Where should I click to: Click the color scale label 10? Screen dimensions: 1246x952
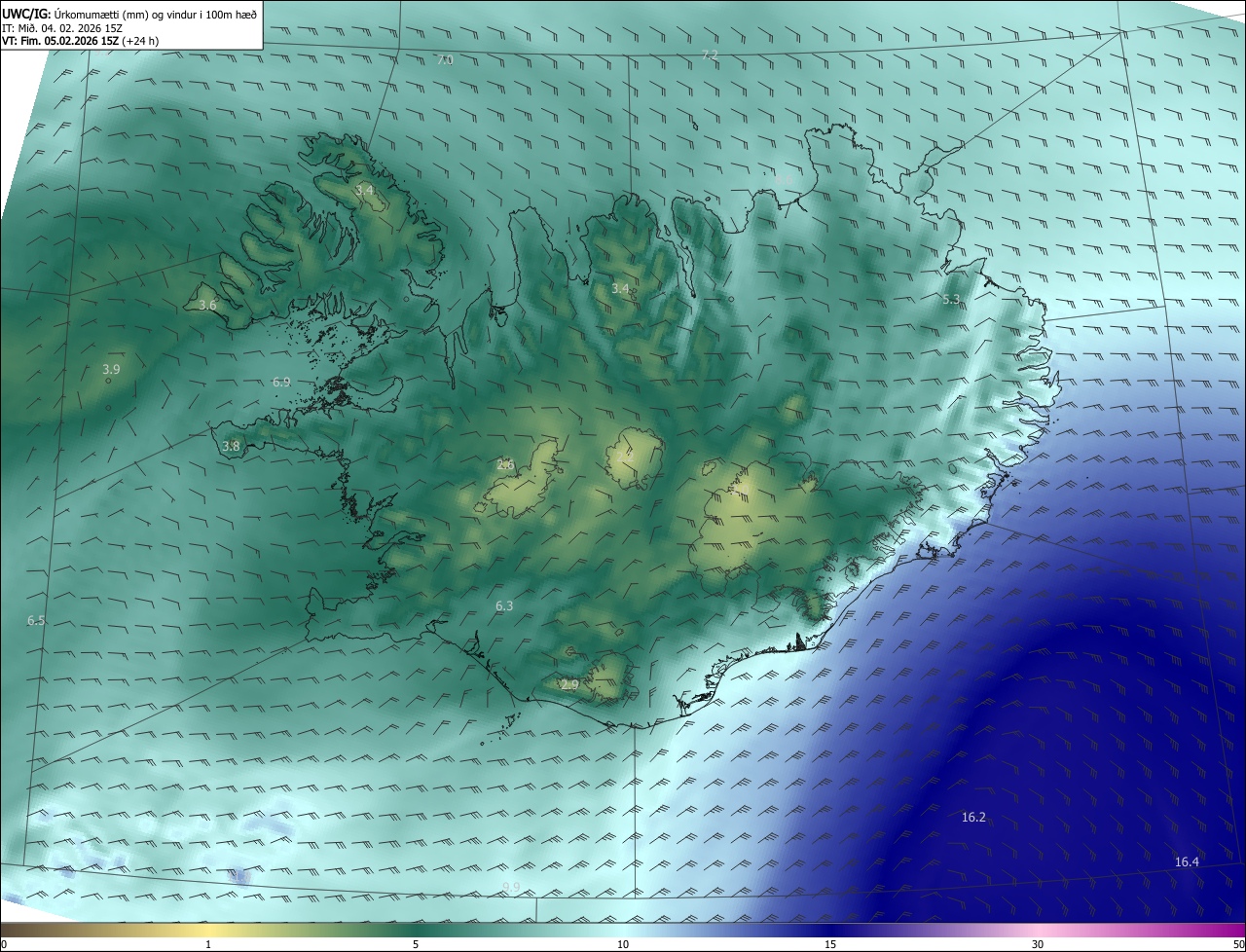pyautogui.click(x=623, y=944)
